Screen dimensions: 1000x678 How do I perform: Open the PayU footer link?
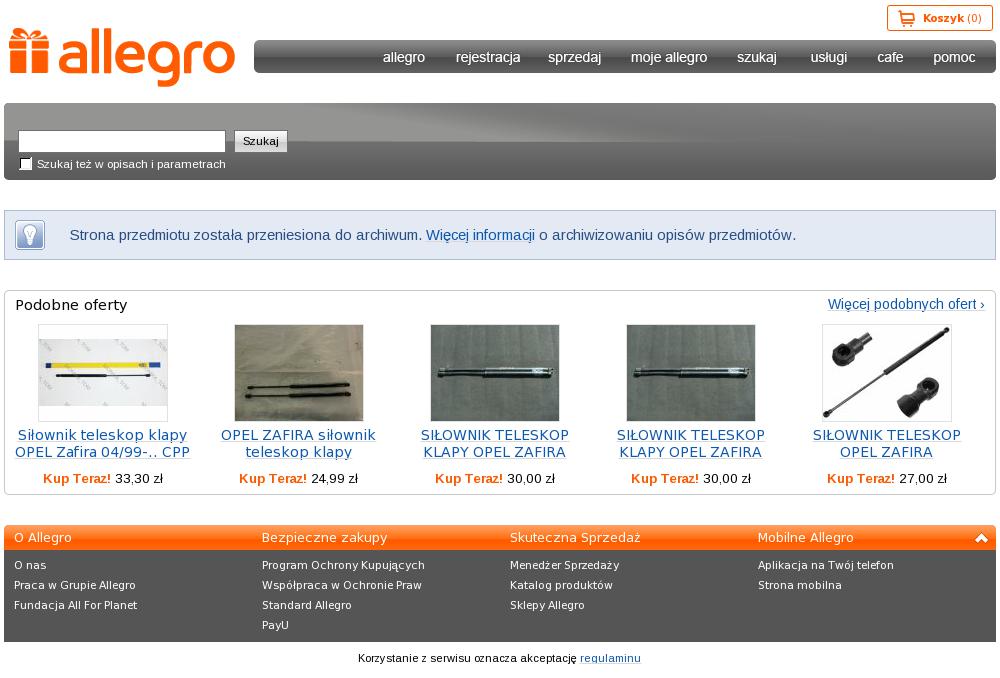point(275,625)
